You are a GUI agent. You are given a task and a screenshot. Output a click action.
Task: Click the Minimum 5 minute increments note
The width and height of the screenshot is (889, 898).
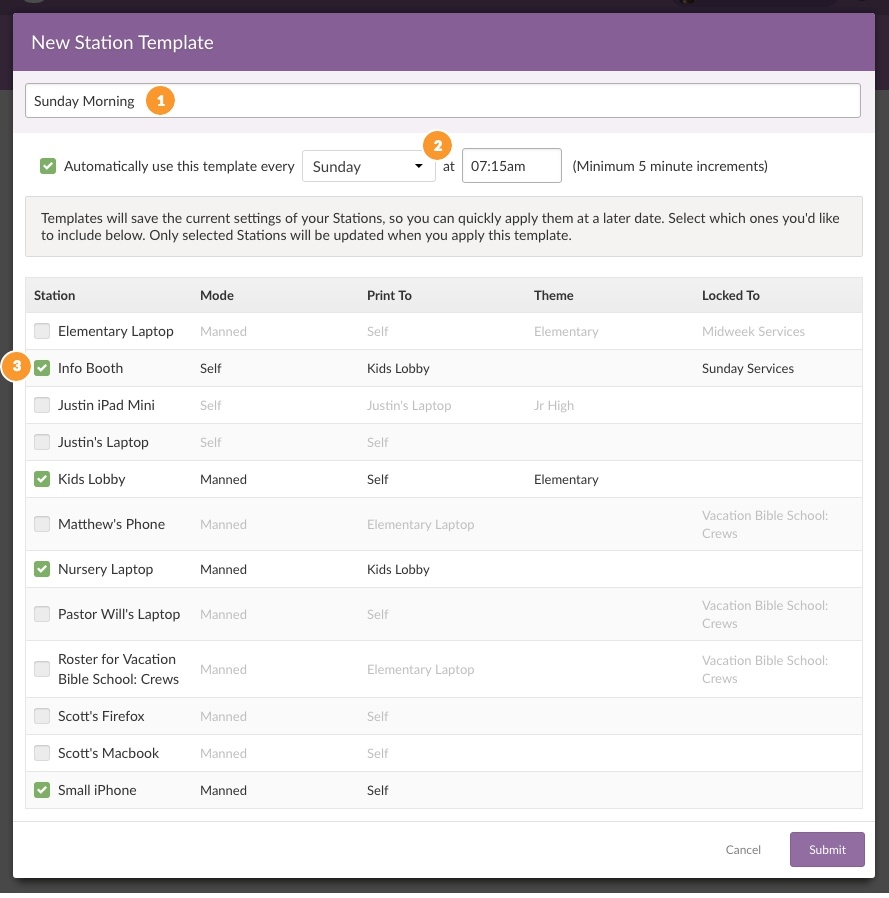click(x=670, y=166)
